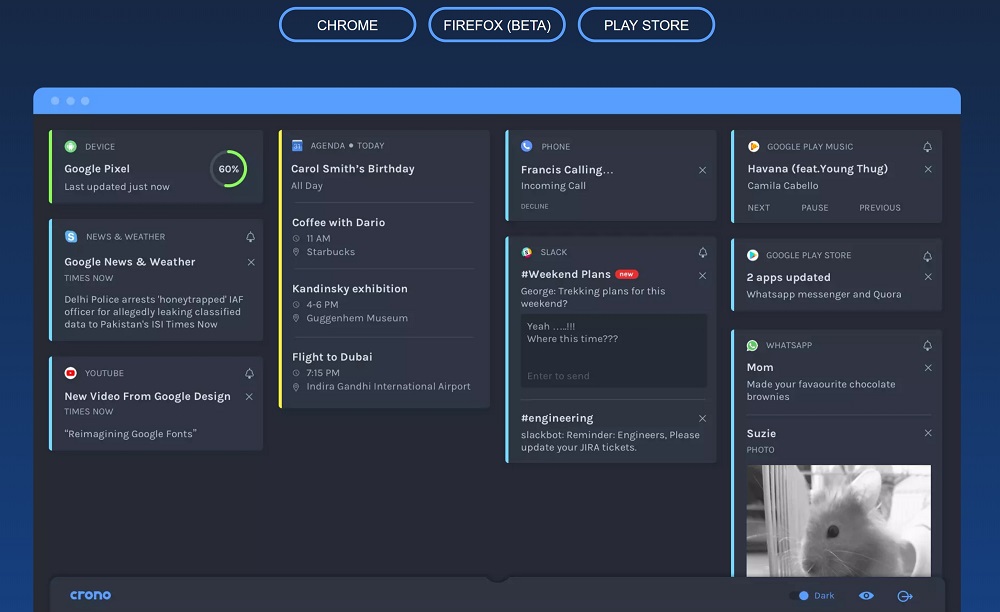PAUSE the Havana track
Image resolution: width=1000 pixels, height=612 pixels.
(x=814, y=208)
